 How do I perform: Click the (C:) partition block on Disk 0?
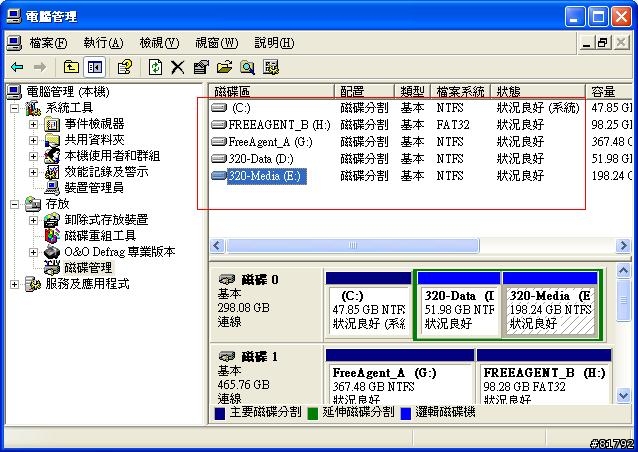pos(369,305)
